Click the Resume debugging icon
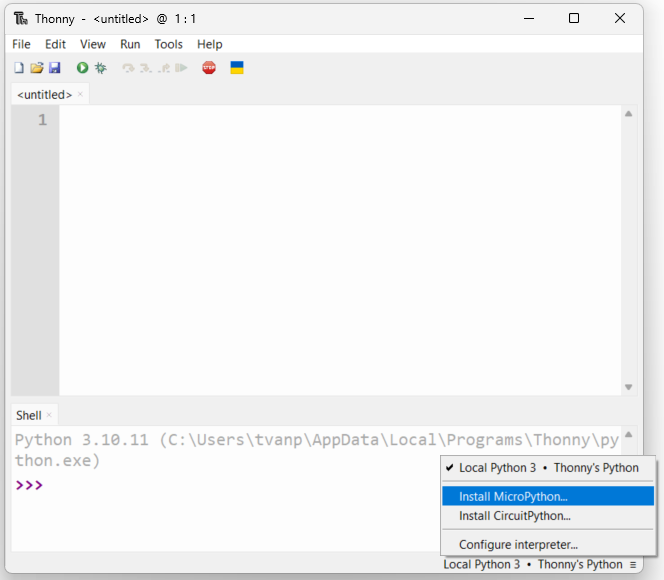This screenshot has height=580, width=664. [181, 68]
